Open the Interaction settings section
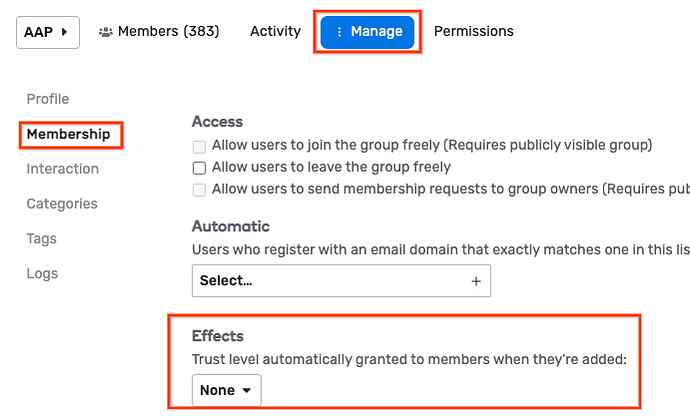The width and height of the screenshot is (690, 418). tap(63, 169)
